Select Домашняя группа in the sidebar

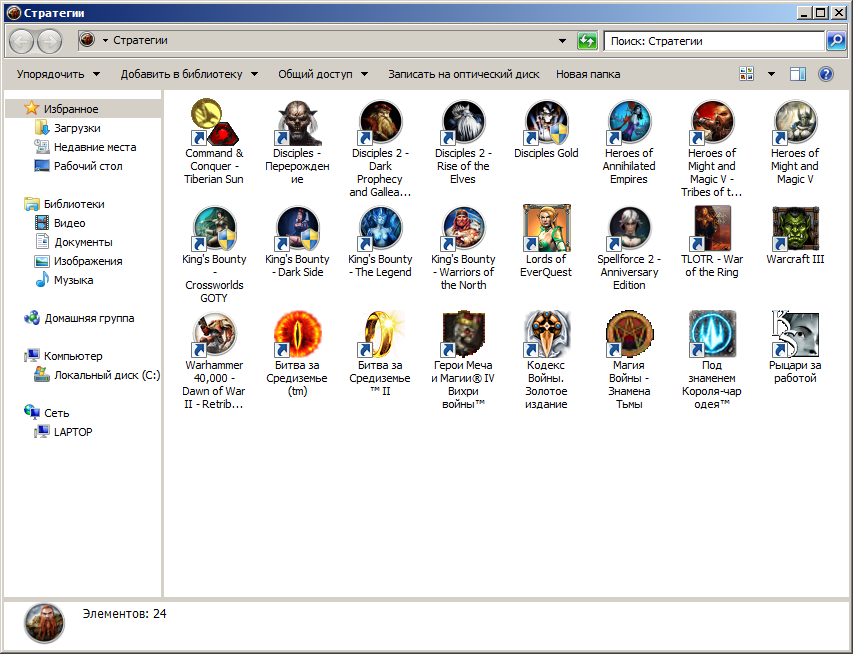89,318
